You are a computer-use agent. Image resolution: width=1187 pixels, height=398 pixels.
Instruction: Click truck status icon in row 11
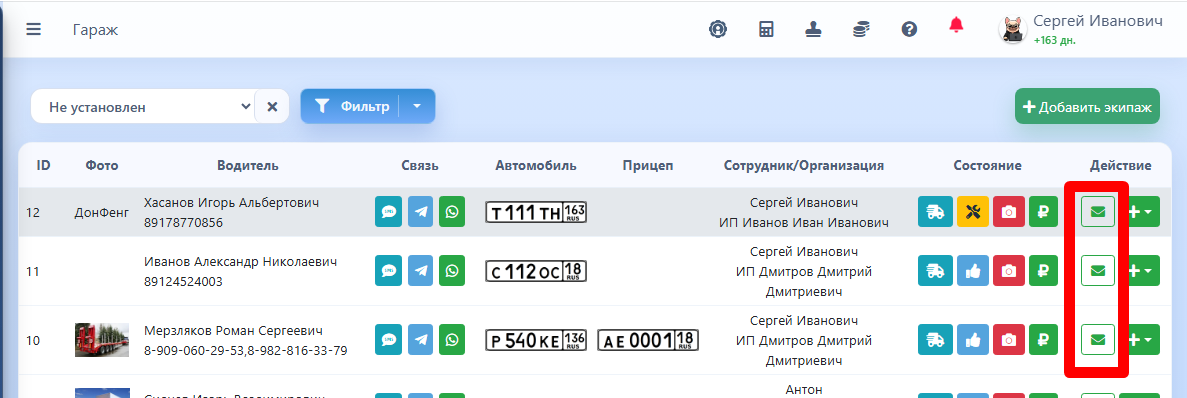pos(935,271)
